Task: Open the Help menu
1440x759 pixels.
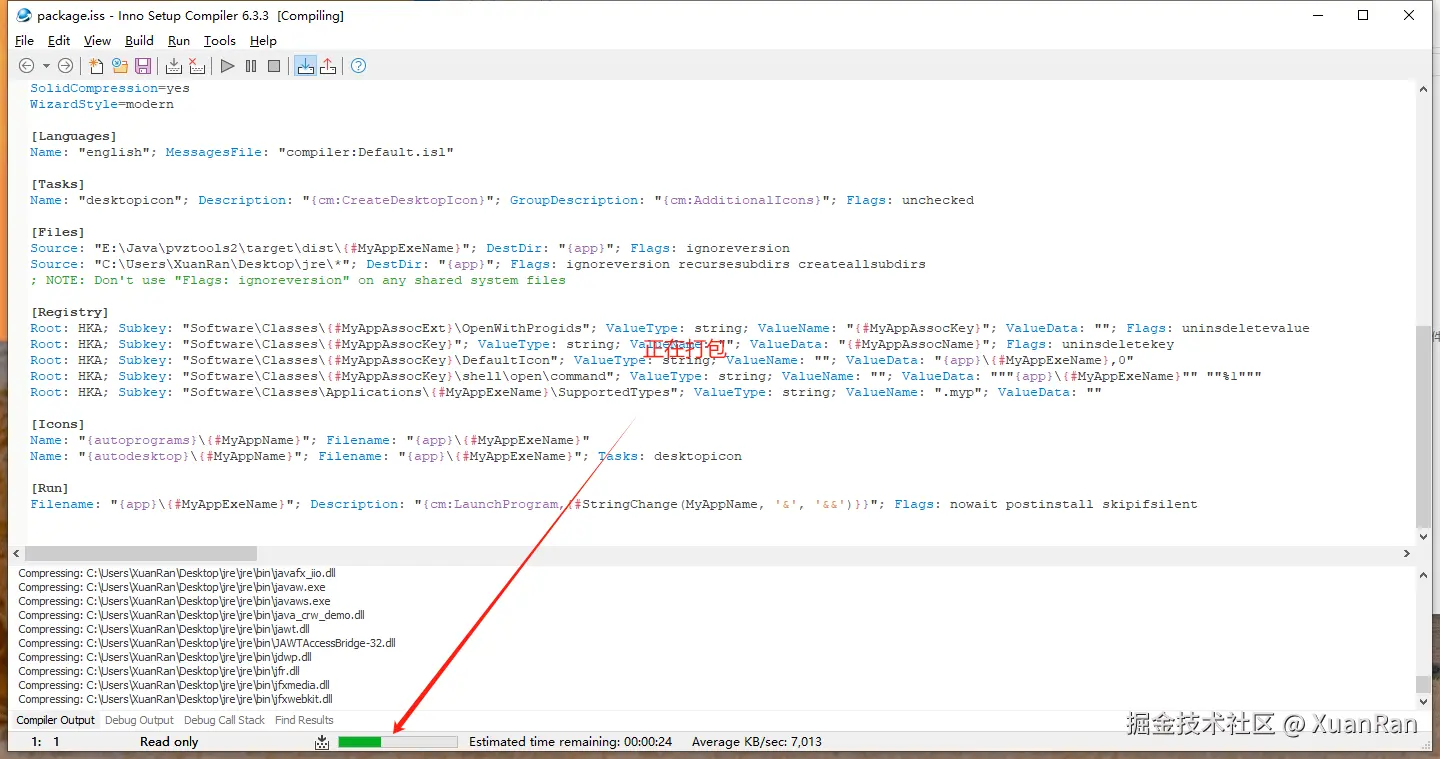Action: pyautogui.click(x=263, y=41)
